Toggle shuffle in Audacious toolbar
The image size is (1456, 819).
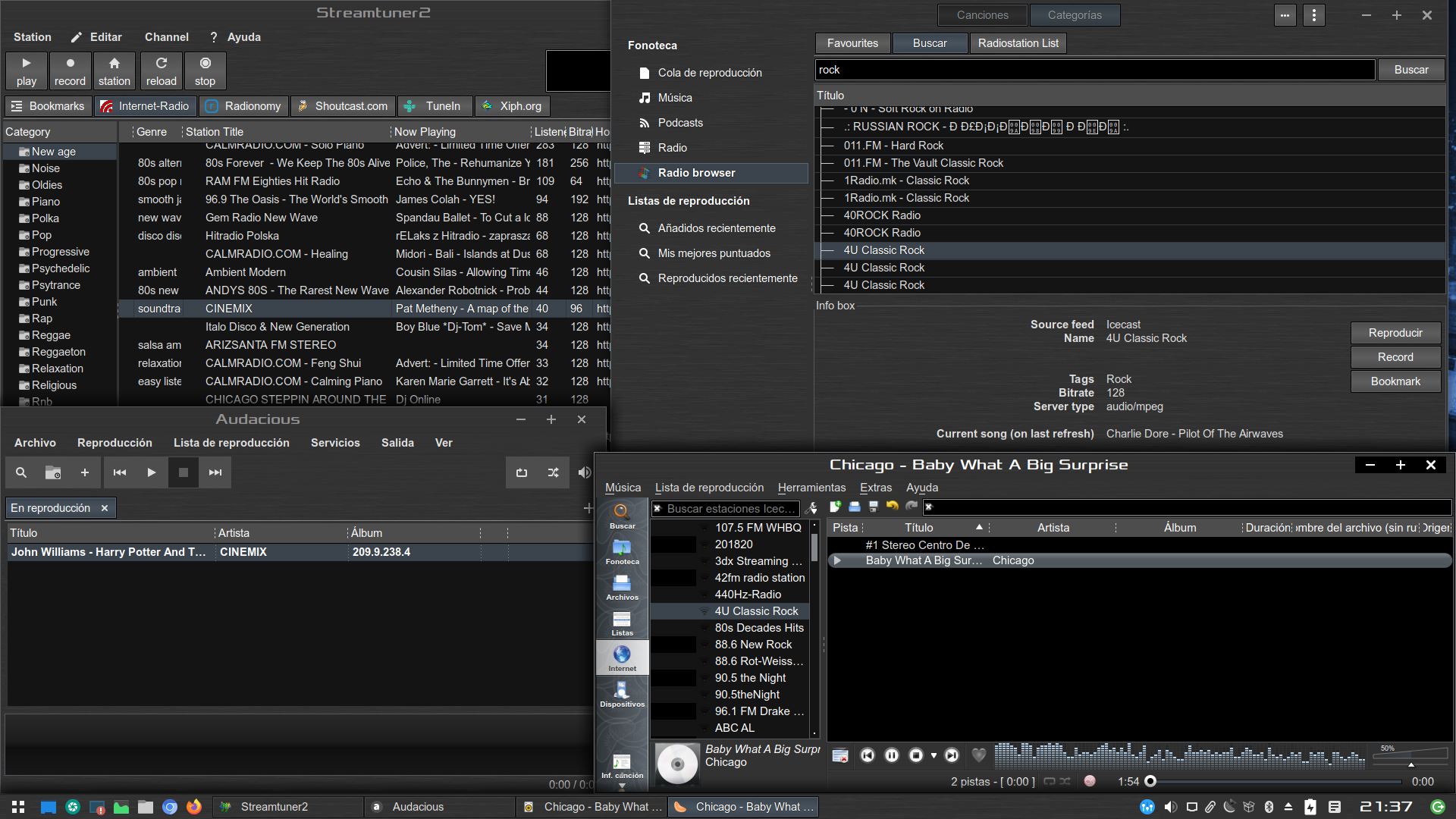(x=554, y=472)
